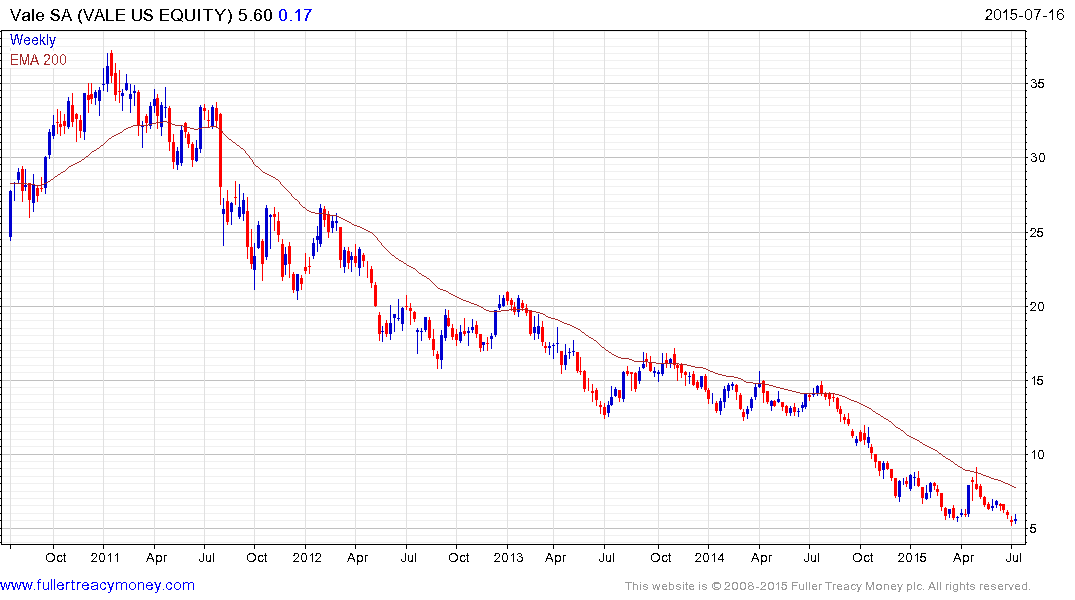Click the 20 price axis label
The image size is (1075, 600).
click(1037, 307)
